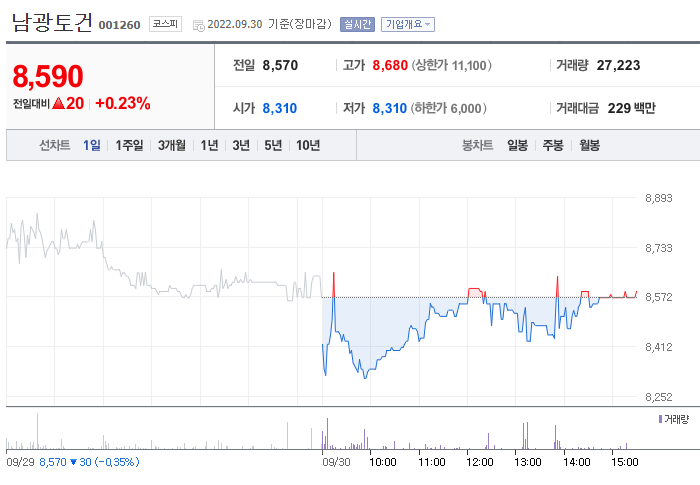Image resolution: width=700 pixels, height=485 pixels.
Task: Click the high price 8,680
Action: [390, 66]
